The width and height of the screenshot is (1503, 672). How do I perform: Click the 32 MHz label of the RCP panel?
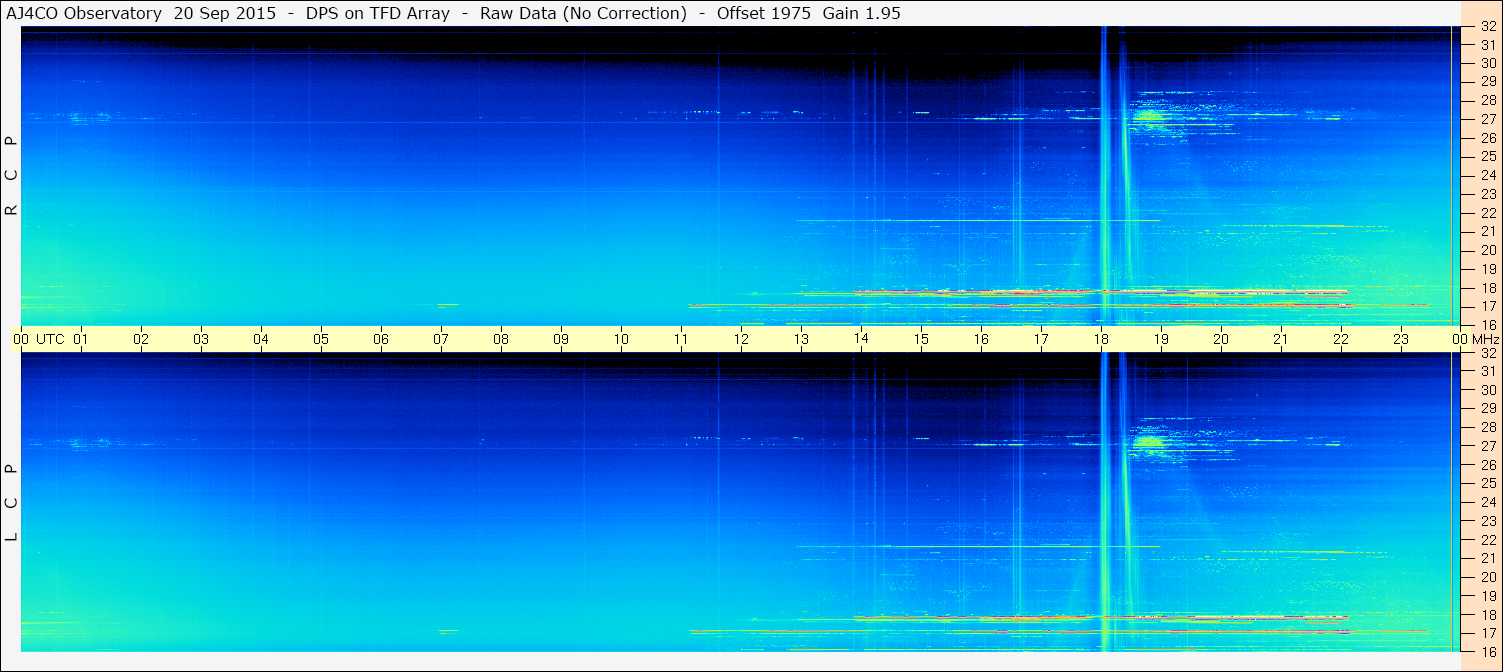(x=1487, y=27)
